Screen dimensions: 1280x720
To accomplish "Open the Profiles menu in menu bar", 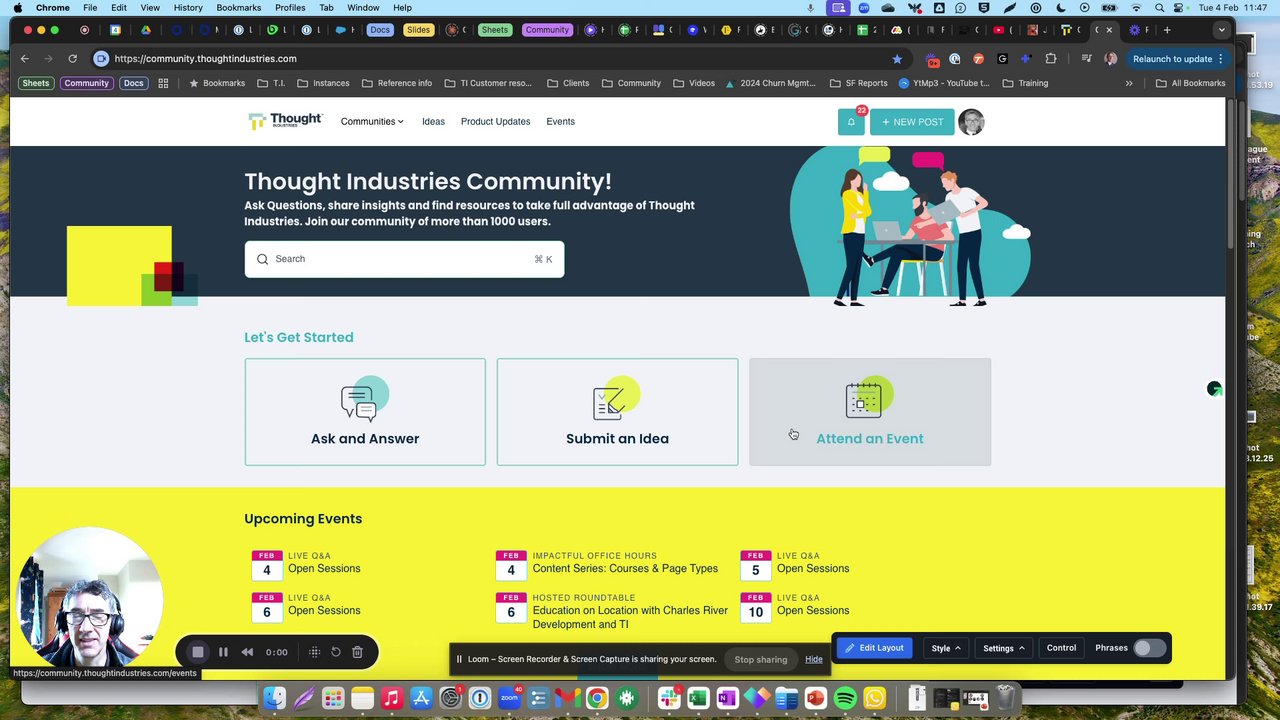I will click(x=290, y=7).
